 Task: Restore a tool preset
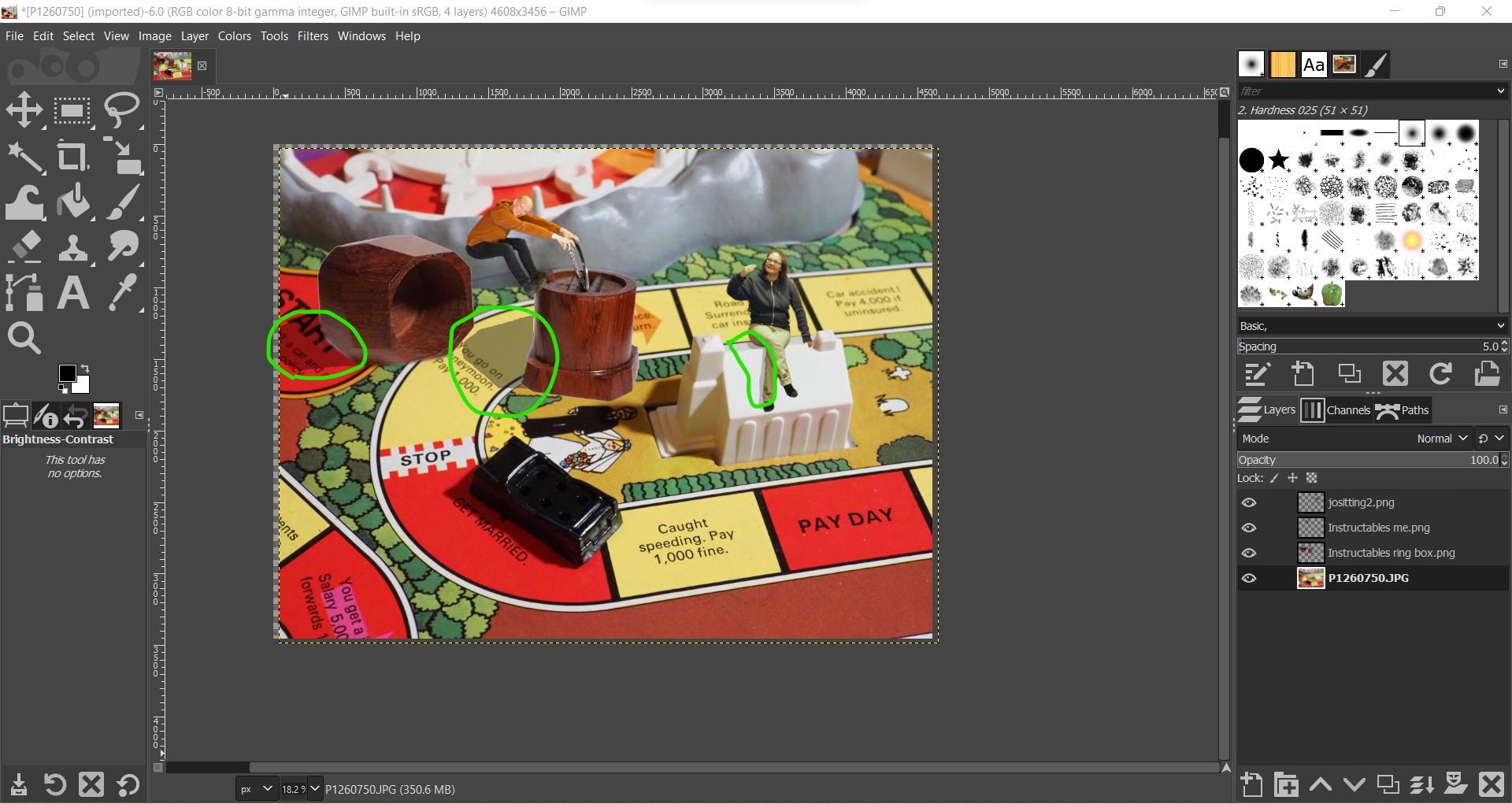point(54,785)
